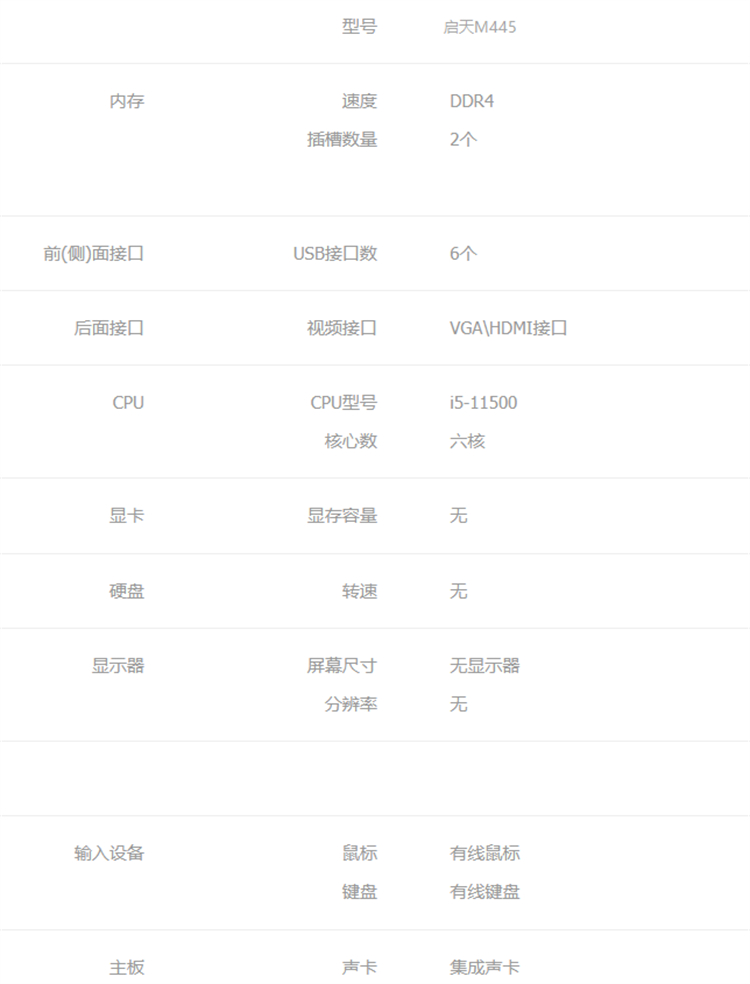The image size is (750, 984).
Task: Select the VGA\HDMI接口 value text
Action: tap(508, 328)
